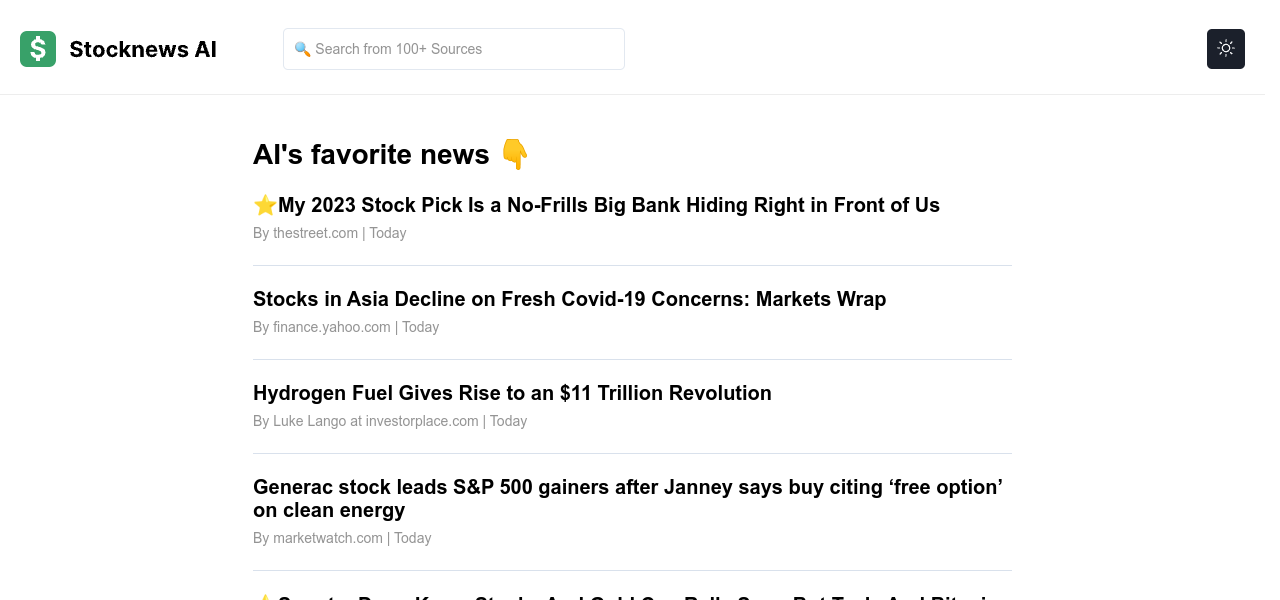
Task: Click the star icon on the bottom cut-off headline
Action: (264, 597)
